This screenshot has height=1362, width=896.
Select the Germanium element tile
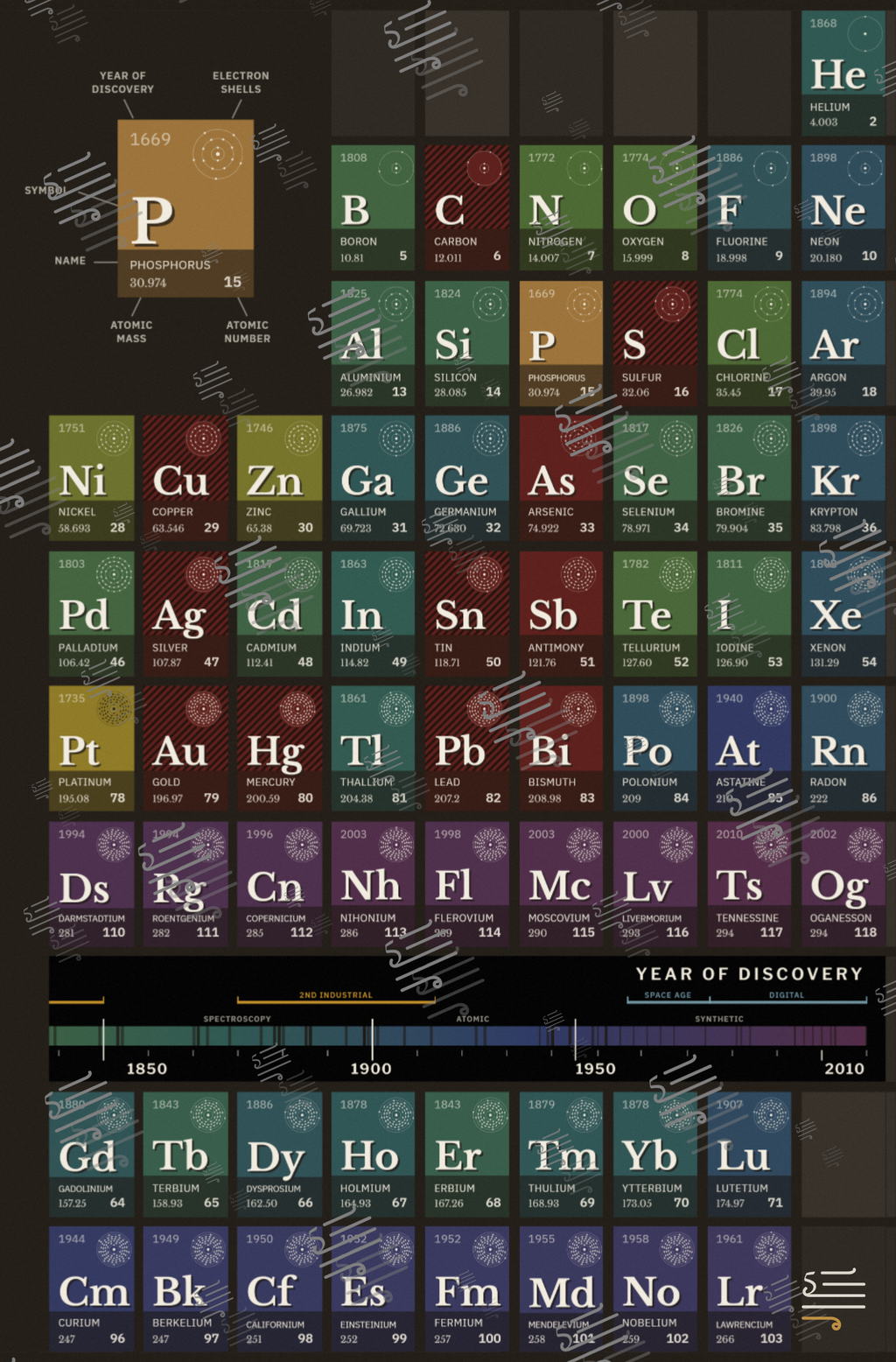(467, 478)
